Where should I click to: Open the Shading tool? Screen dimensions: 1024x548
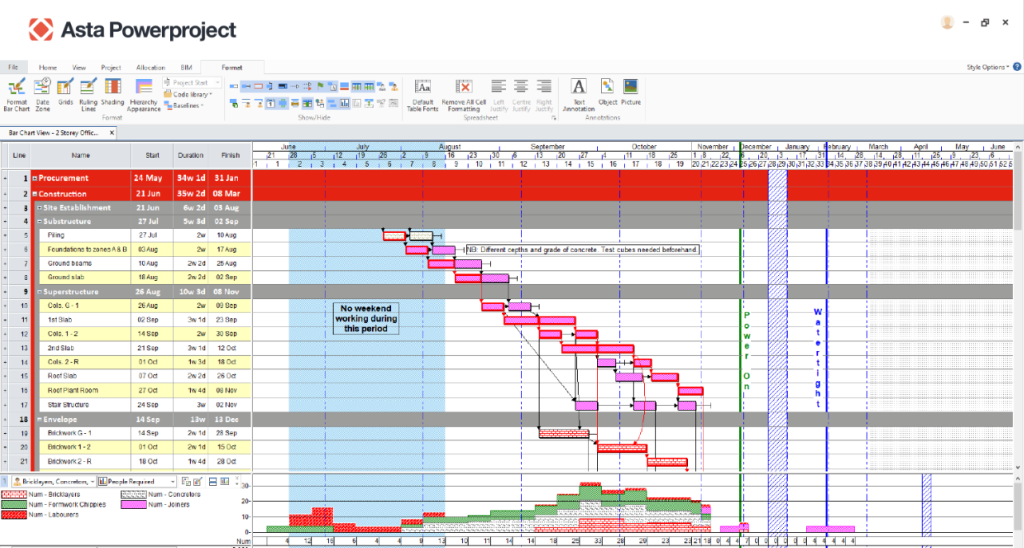pos(112,91)
